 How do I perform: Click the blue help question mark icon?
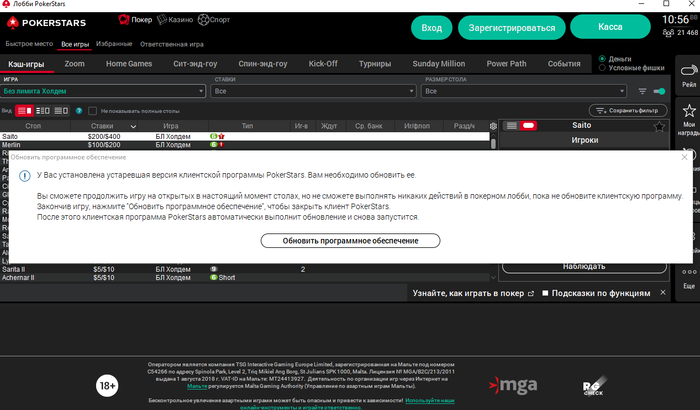pyautogui.click(x=79, y=111)
